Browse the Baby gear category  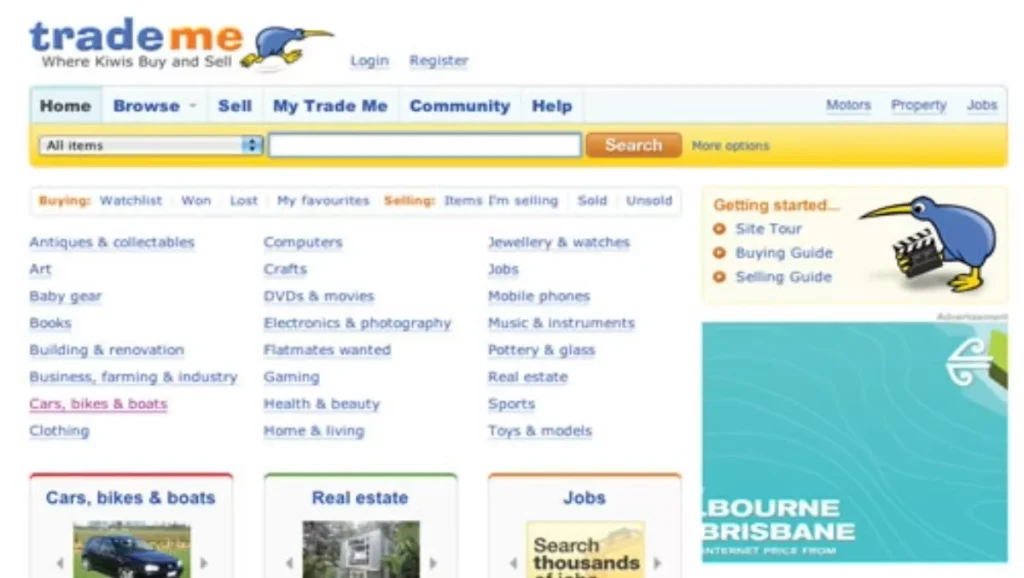coord(65,297)
